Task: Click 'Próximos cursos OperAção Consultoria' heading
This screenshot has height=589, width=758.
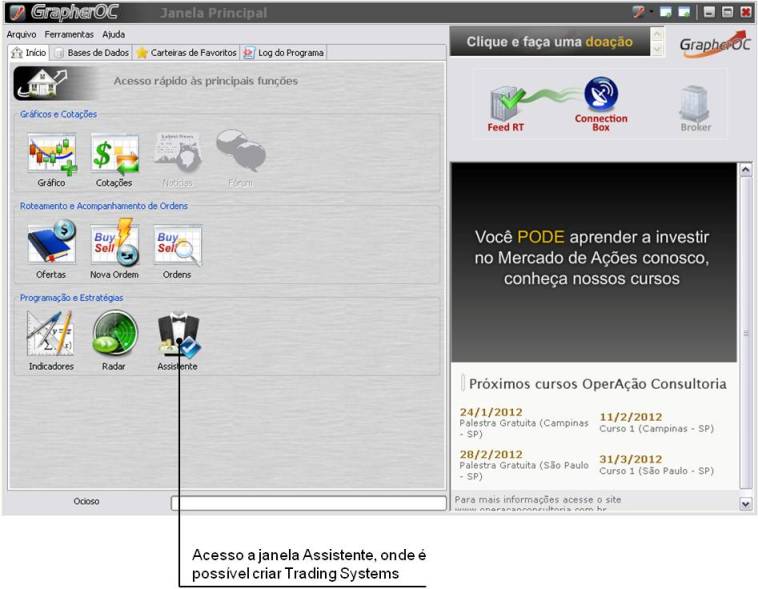Action: coord(598,384)
